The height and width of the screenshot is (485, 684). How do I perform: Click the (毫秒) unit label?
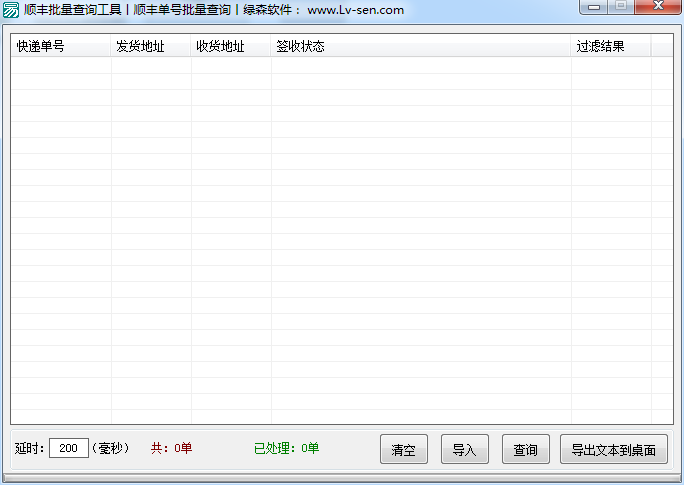point(110,448)
